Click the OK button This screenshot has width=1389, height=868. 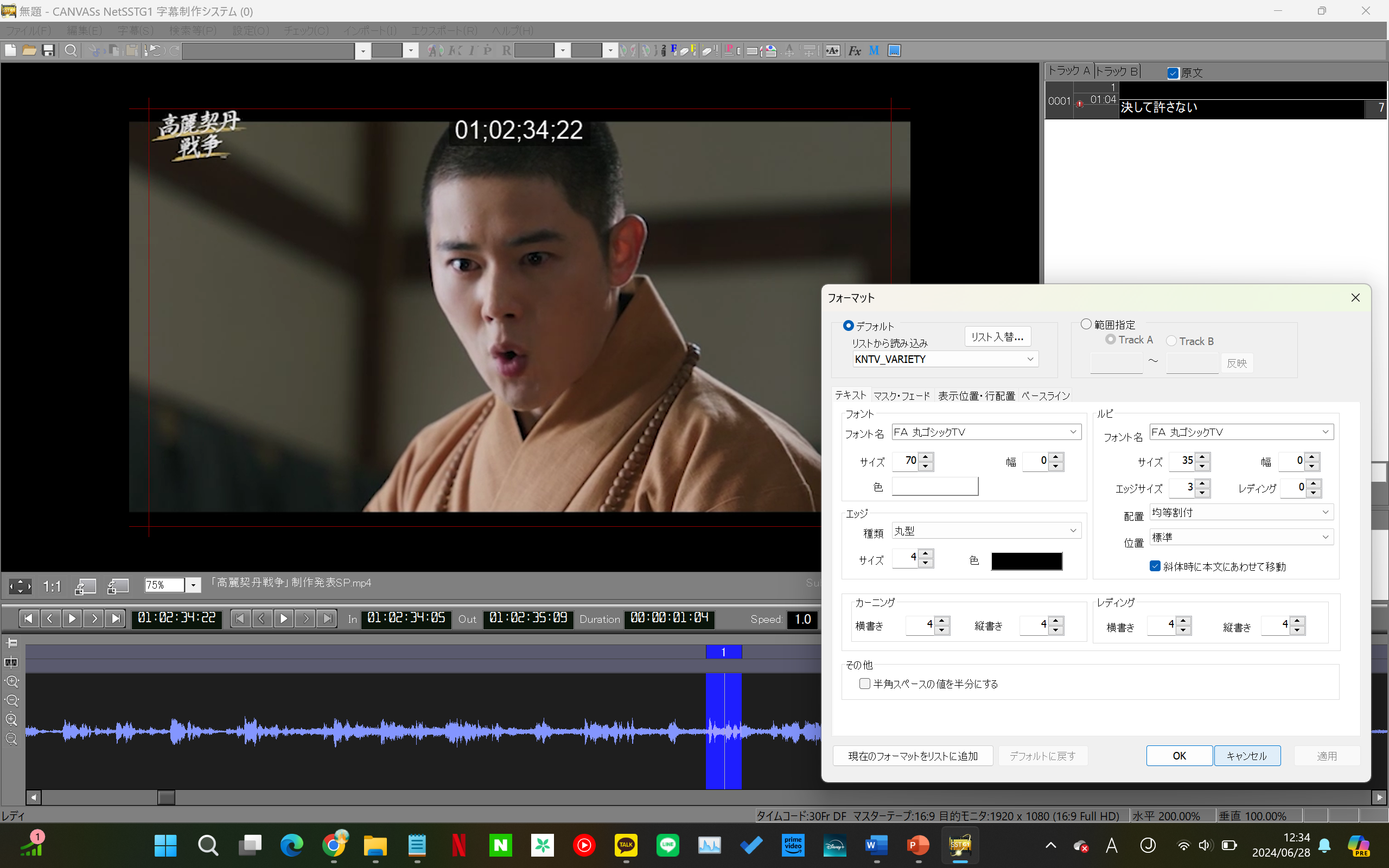[x=1179, y=756]
